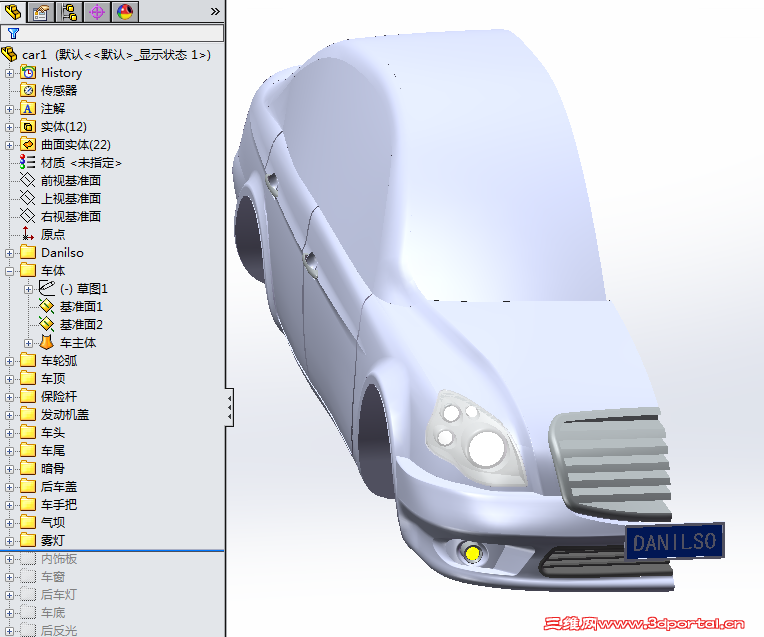Image resolution: width=764 pixels, height=637 pixels.
Task: Select the greyed 后车灯 tree item
Action: [58, 595]
